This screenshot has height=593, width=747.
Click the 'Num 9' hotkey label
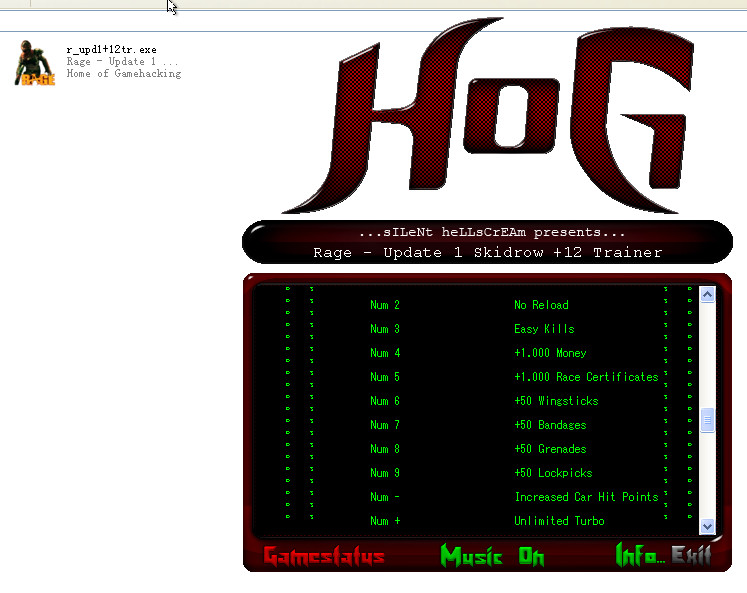[x=385, y=473]
